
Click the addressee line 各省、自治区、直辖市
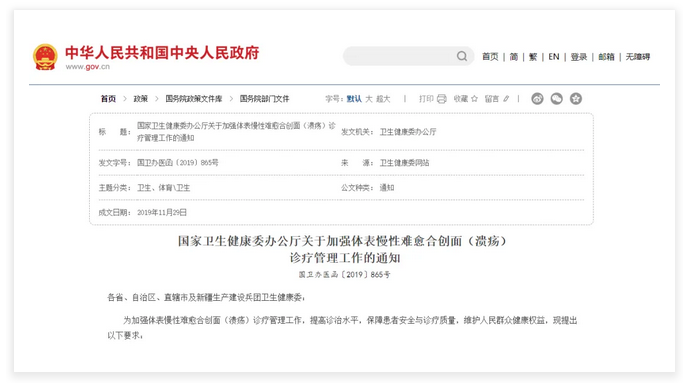[206, 297]
